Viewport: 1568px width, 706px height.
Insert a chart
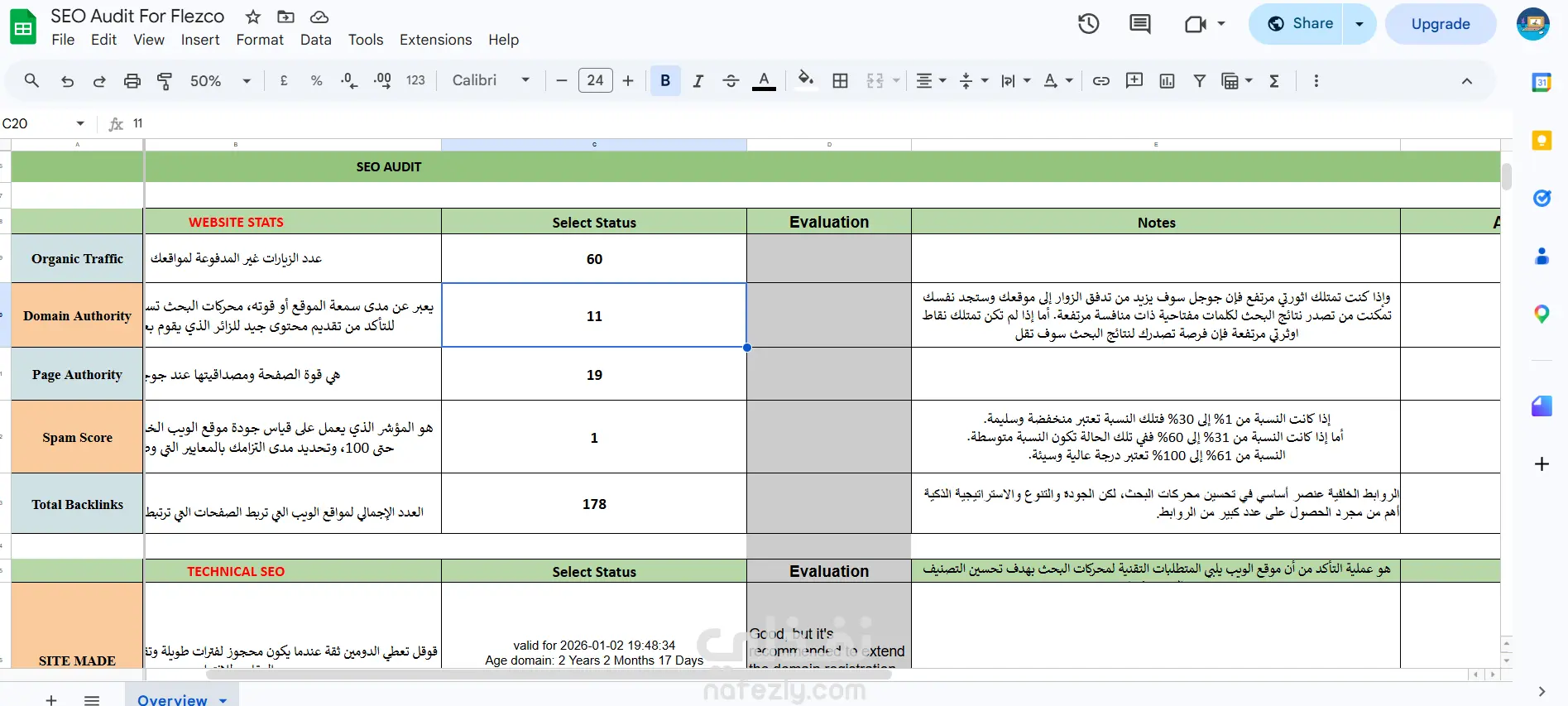pos(1167,80)
